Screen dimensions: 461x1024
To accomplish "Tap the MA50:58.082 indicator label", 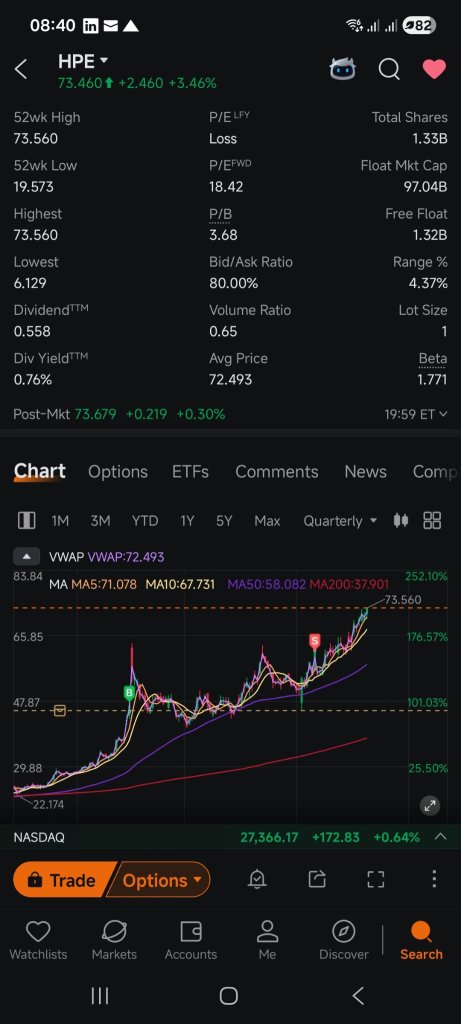I will [x=266, y=584].
